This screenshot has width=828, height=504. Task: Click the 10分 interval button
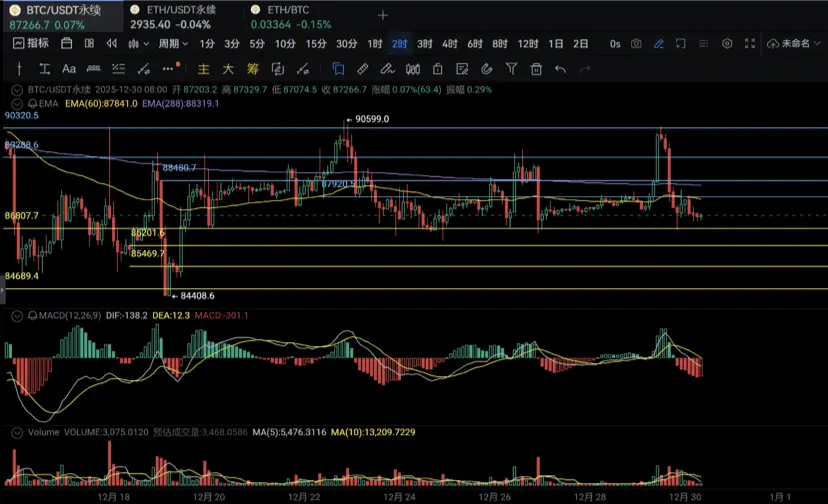[x=285, y=44]
